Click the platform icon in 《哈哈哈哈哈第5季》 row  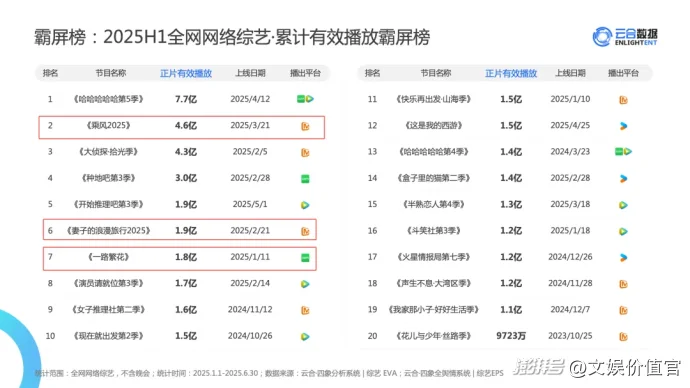click(305, 99)
